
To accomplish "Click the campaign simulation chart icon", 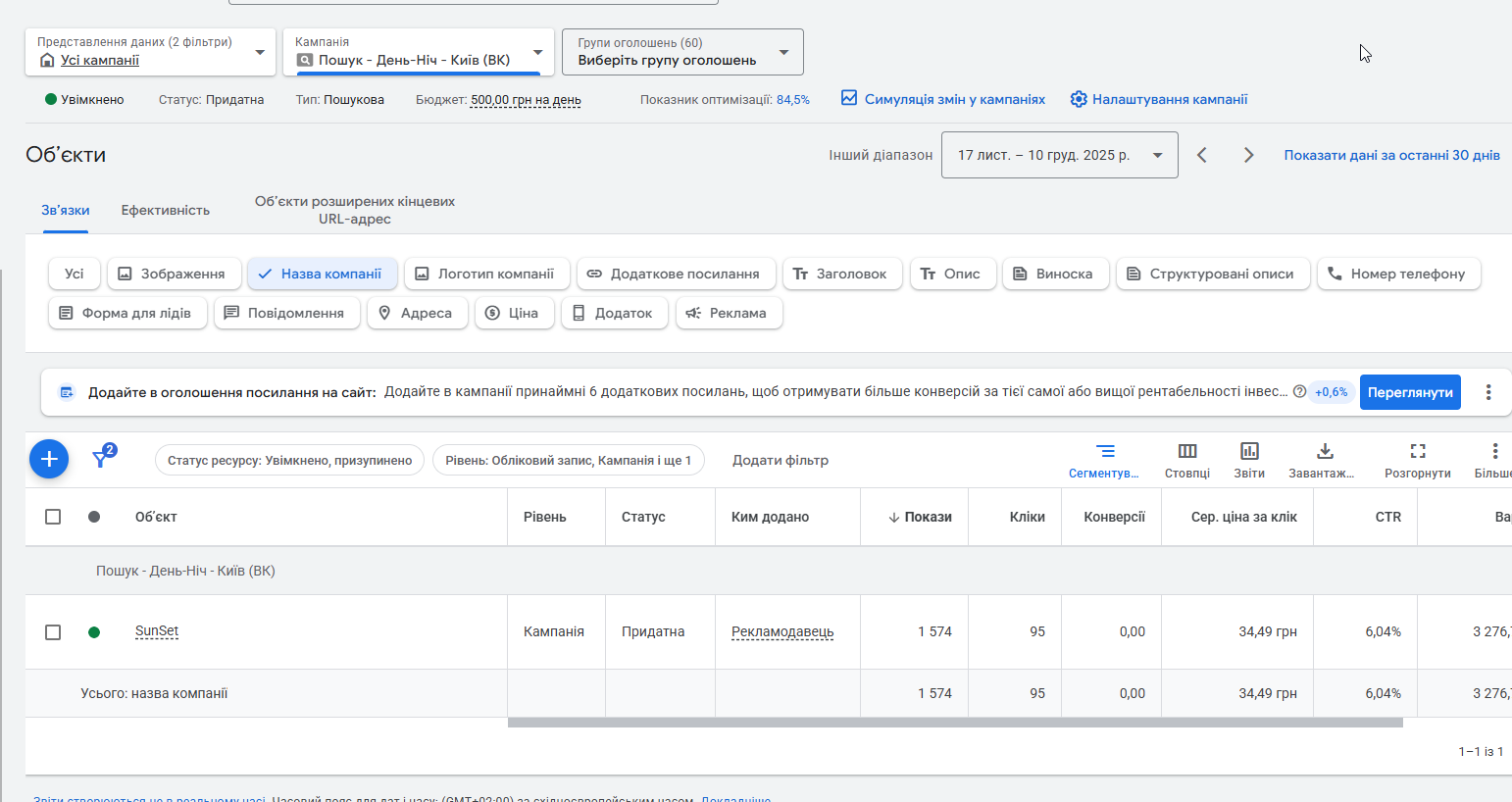I will pos(849,98).
